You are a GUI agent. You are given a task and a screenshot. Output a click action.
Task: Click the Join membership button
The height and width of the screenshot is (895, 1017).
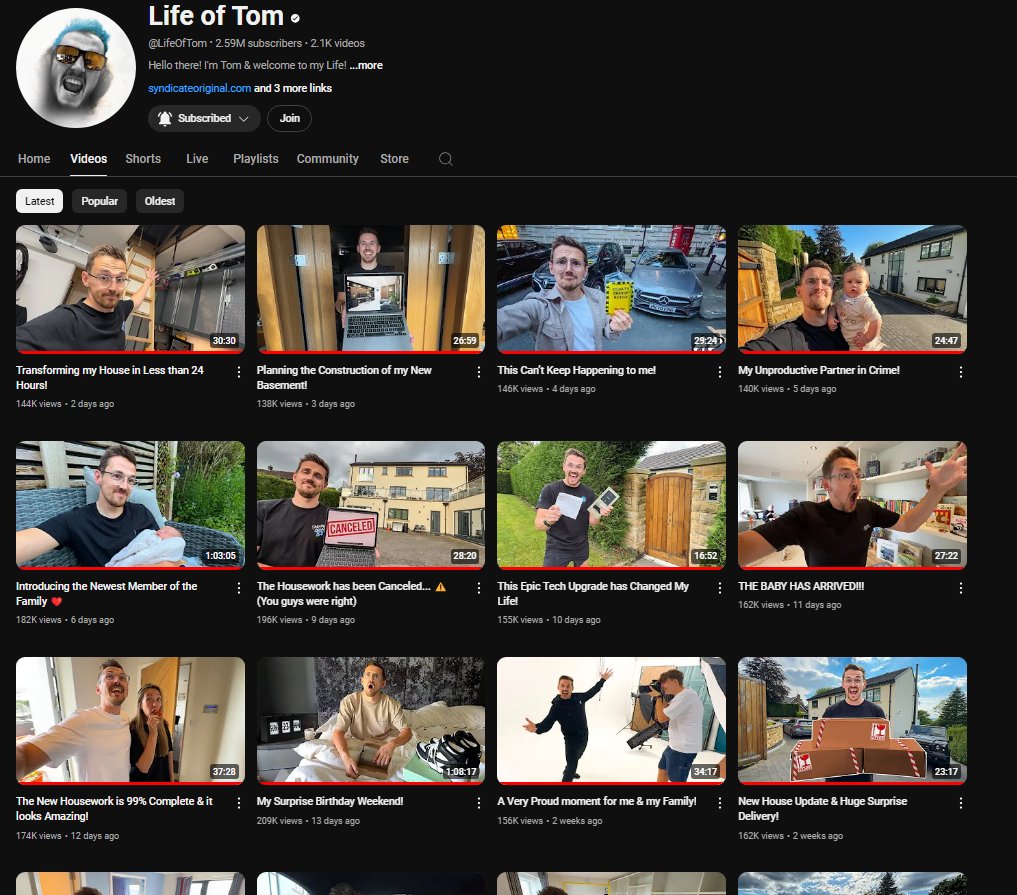(289, 119)
